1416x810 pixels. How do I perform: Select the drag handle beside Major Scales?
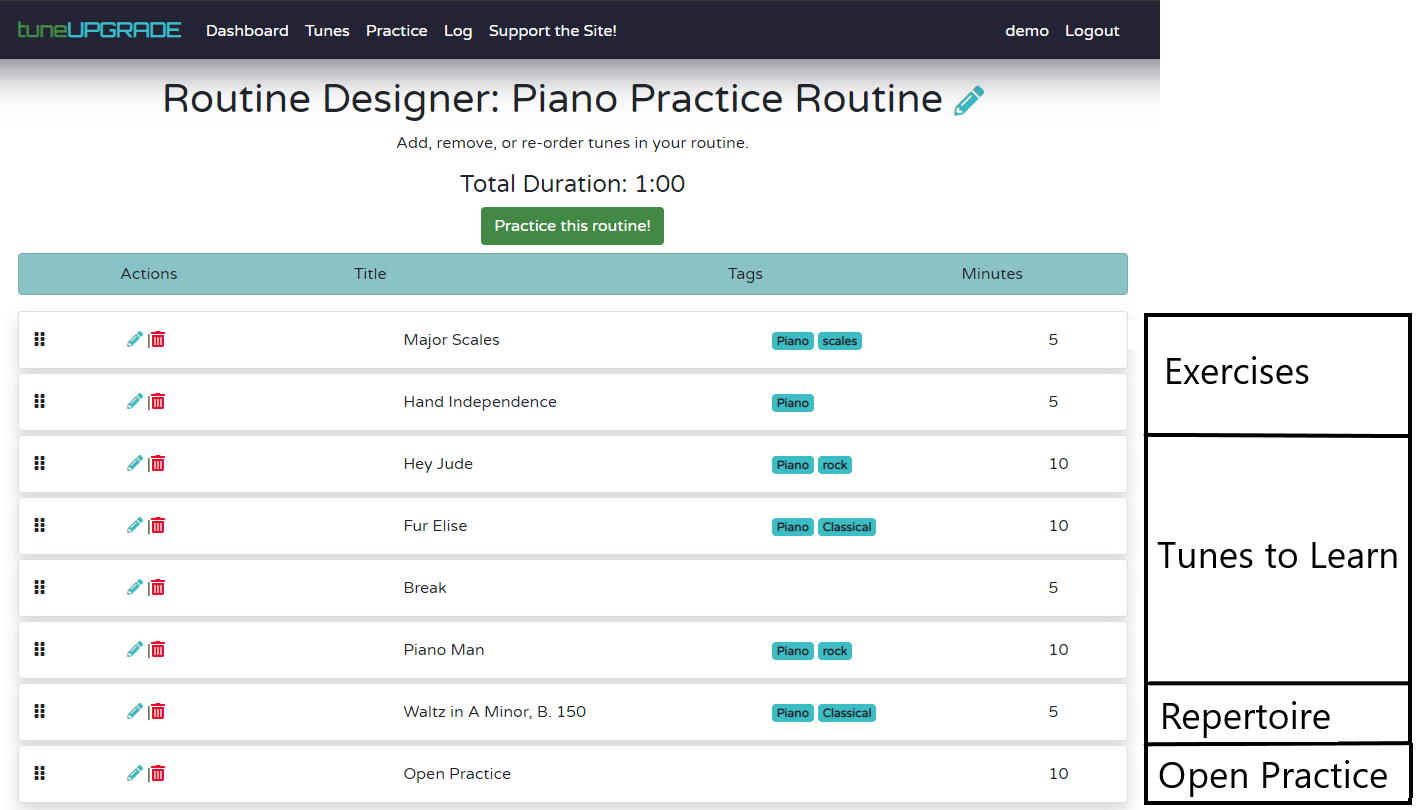(x=39, y=339)
